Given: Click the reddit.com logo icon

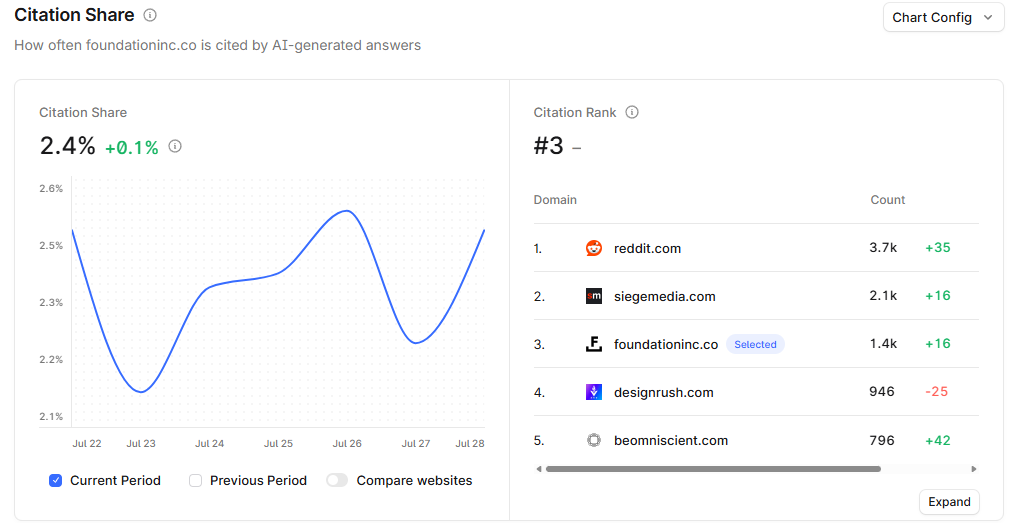Looking at the screenshot, I should click(594, 248).
